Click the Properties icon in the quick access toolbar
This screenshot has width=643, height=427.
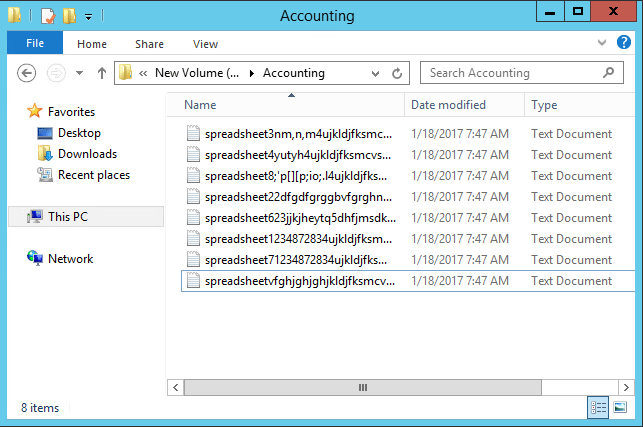[x=47, y=16]
